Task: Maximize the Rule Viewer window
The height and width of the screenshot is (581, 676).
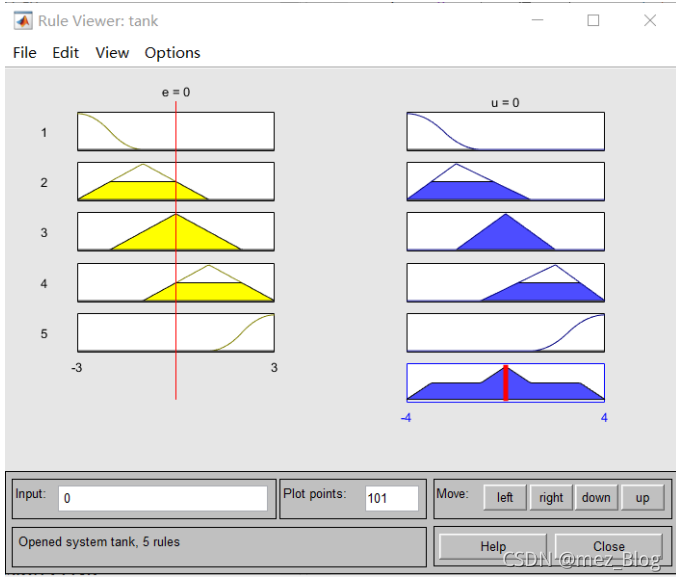Action: 593,20
